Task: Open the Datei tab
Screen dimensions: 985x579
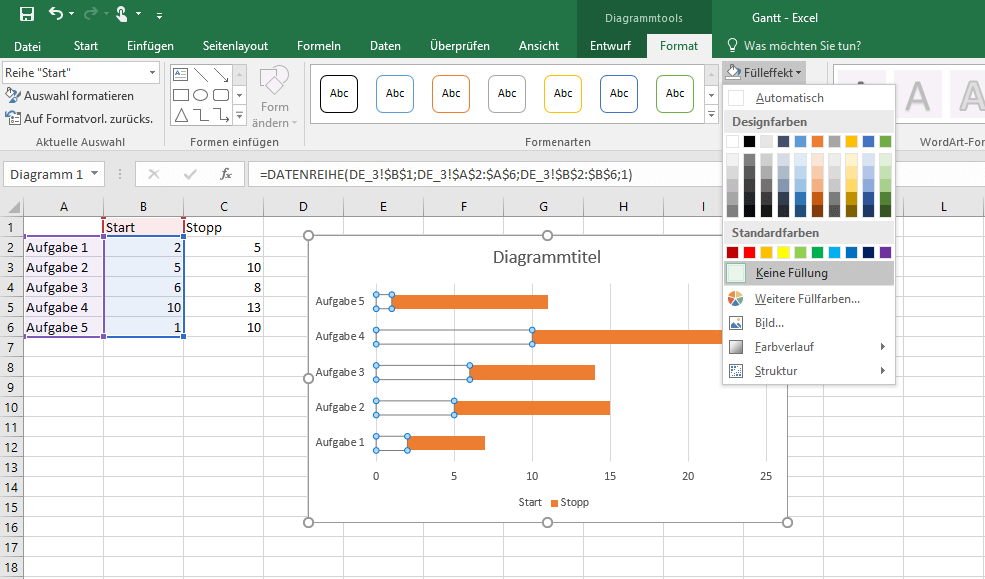Action: (28, 46)
